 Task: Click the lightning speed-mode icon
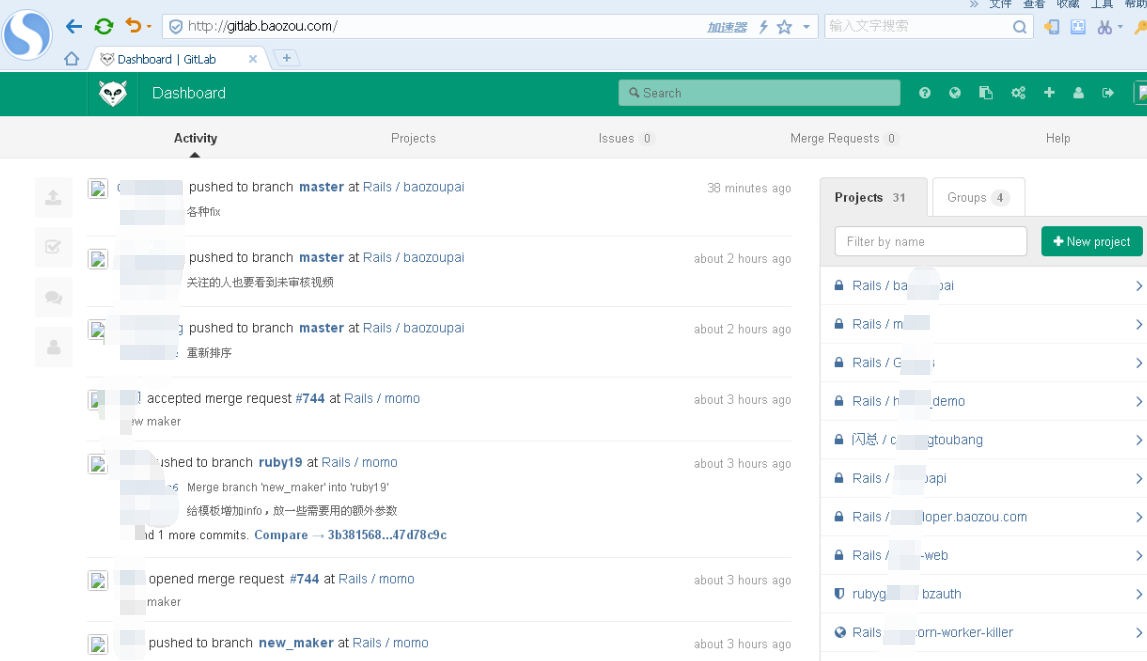tap(763, 27)
